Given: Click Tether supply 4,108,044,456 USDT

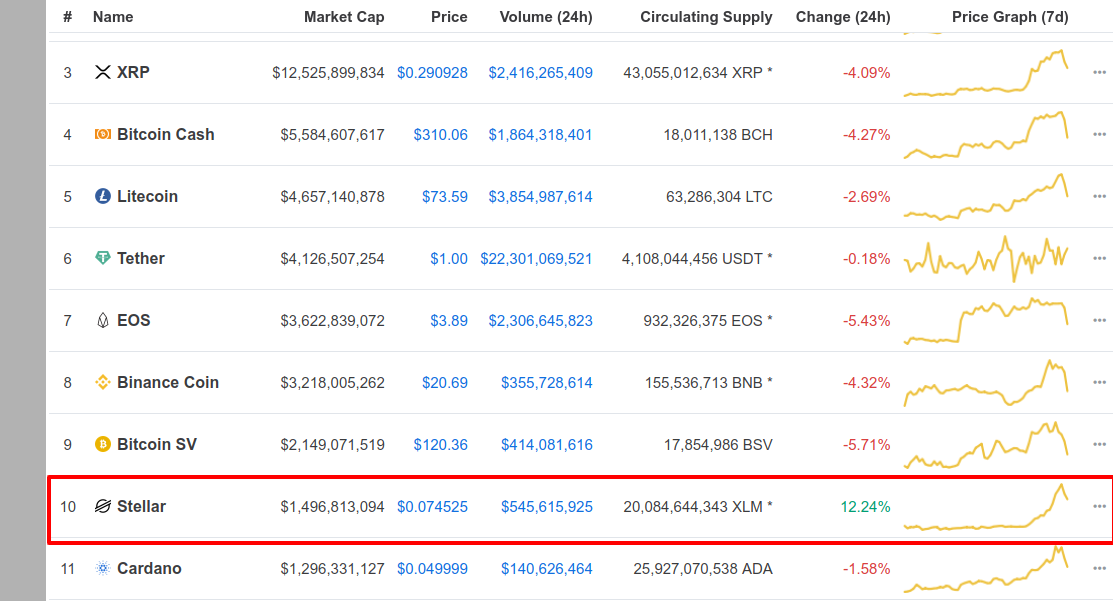Looking at the screenshot, I should 697,259.
